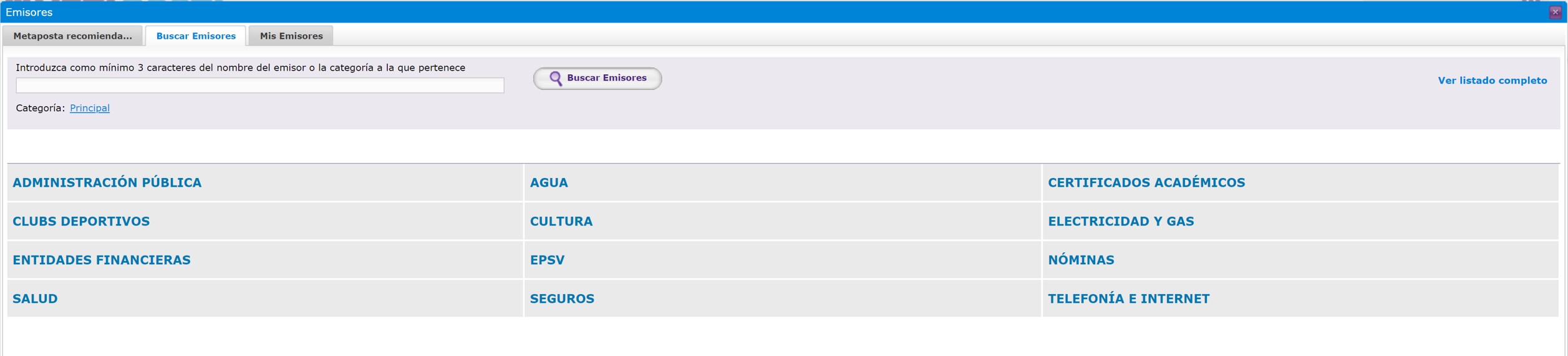Click the magnifying glass search icon
The image size is (1568, 356).
point(554,78)
